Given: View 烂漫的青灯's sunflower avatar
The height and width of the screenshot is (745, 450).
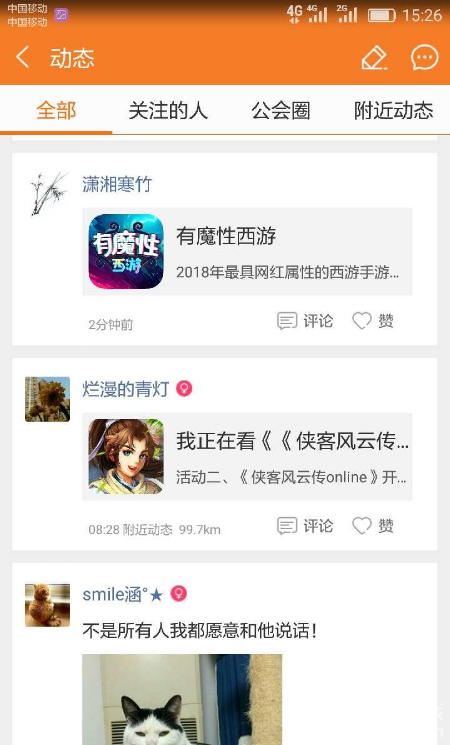Looking at the screenshot, I should (48, 399).
